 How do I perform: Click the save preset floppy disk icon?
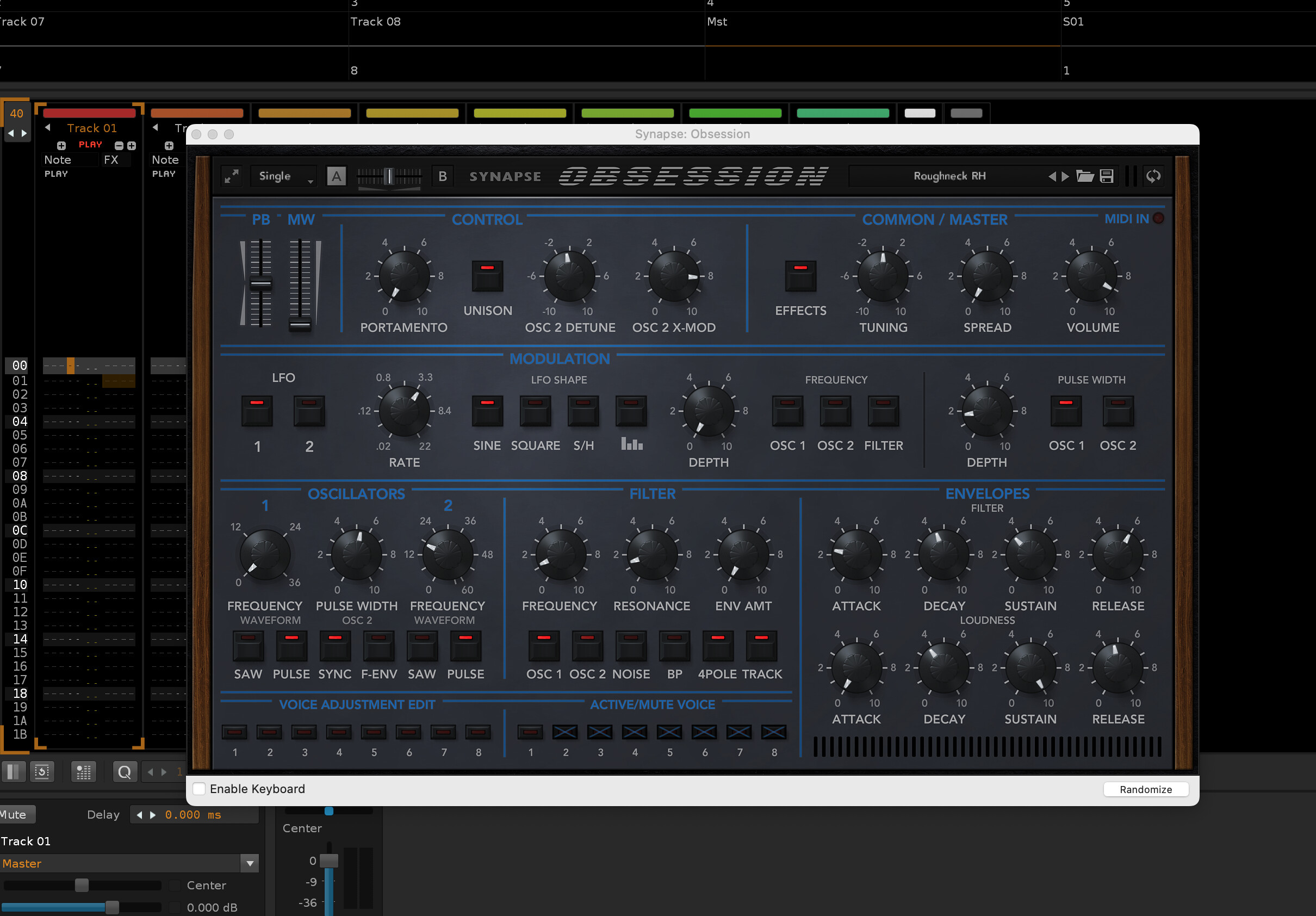point(1107,176)
